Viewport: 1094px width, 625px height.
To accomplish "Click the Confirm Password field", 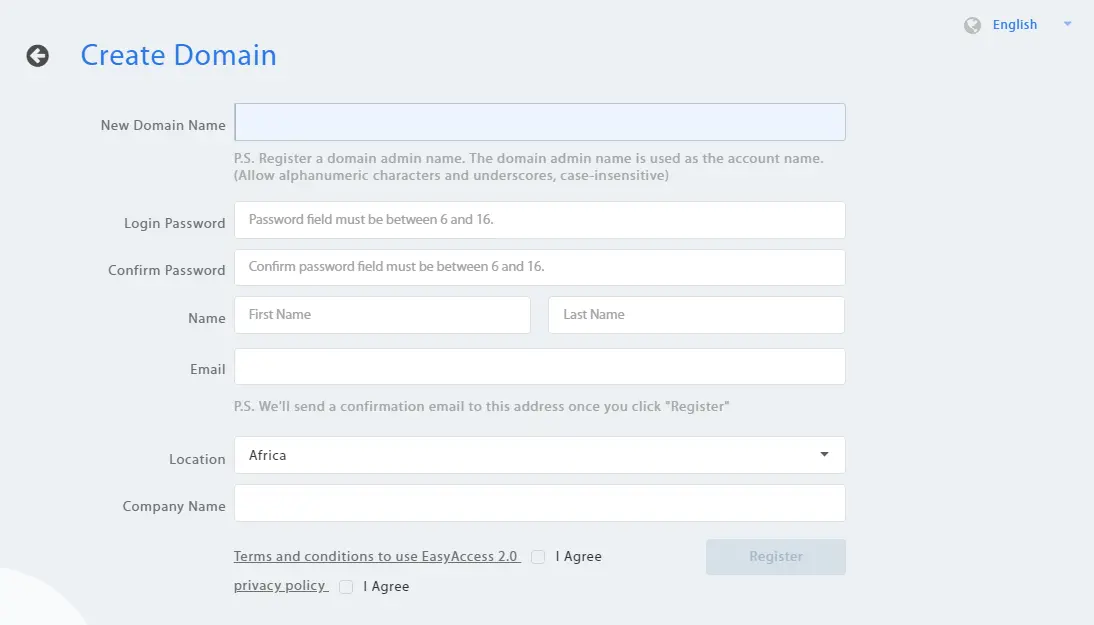I will pyautogui.click(x=539, y=267).
